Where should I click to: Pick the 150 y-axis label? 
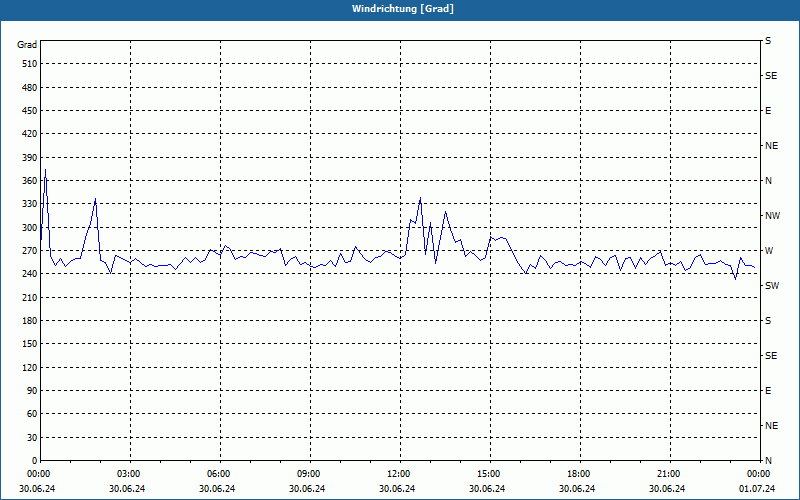click(30, 344)
